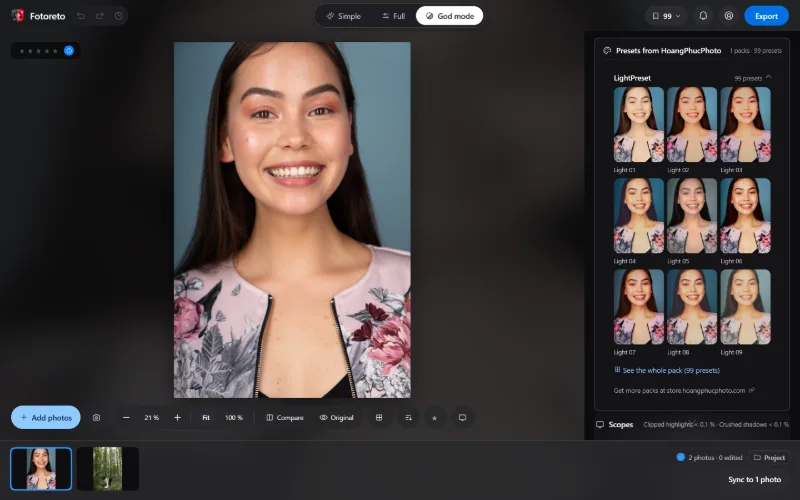Image resolution: width=800 pixels, height=500 pixels.
Task: Click the 1 packs · 99 presets label
Action: click(756, 51)
